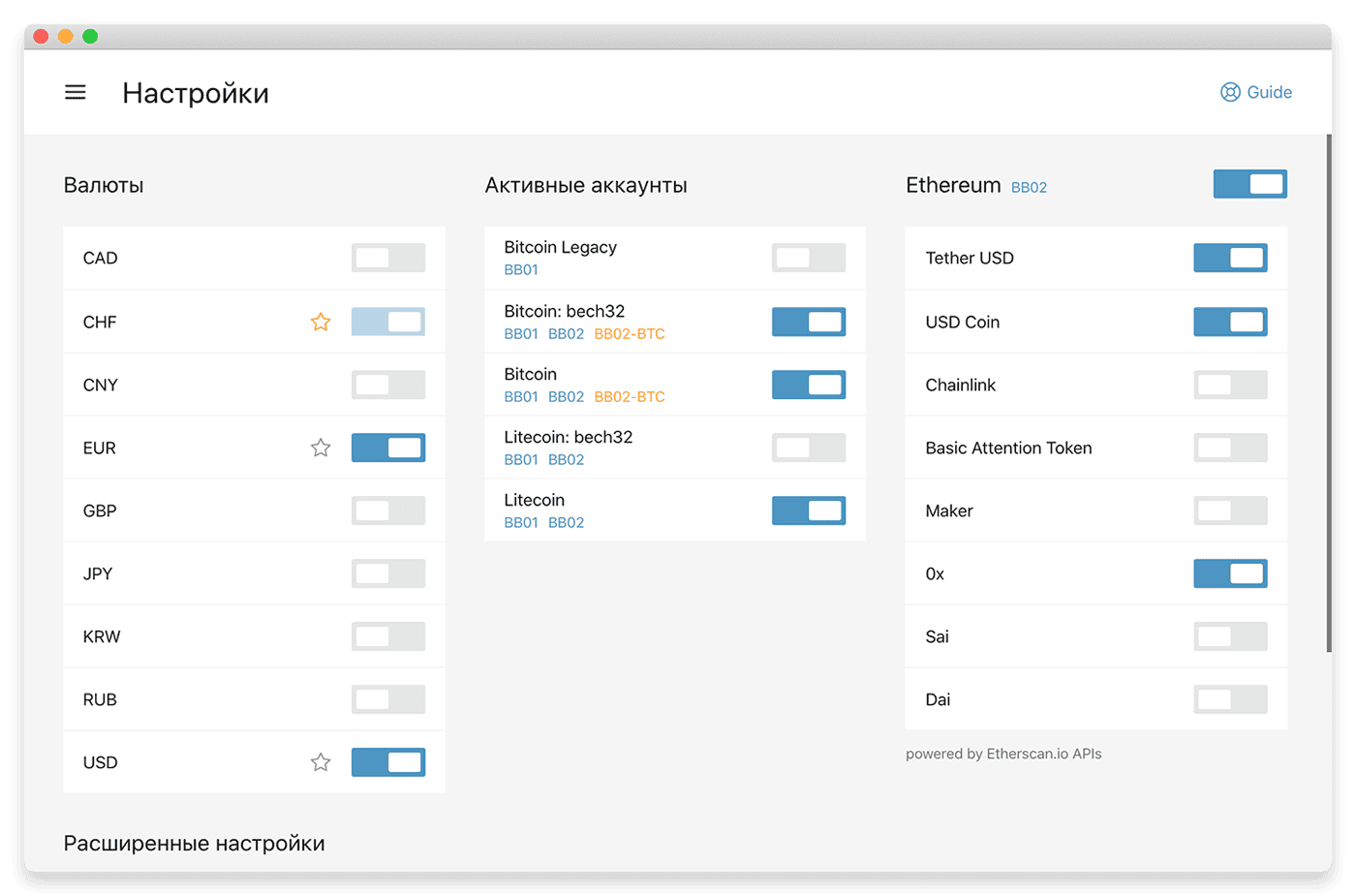This screenshot has height=896, width=1356.
Task: Click the 'Активные аккаунты' heading
Action: tap(586, 185)
